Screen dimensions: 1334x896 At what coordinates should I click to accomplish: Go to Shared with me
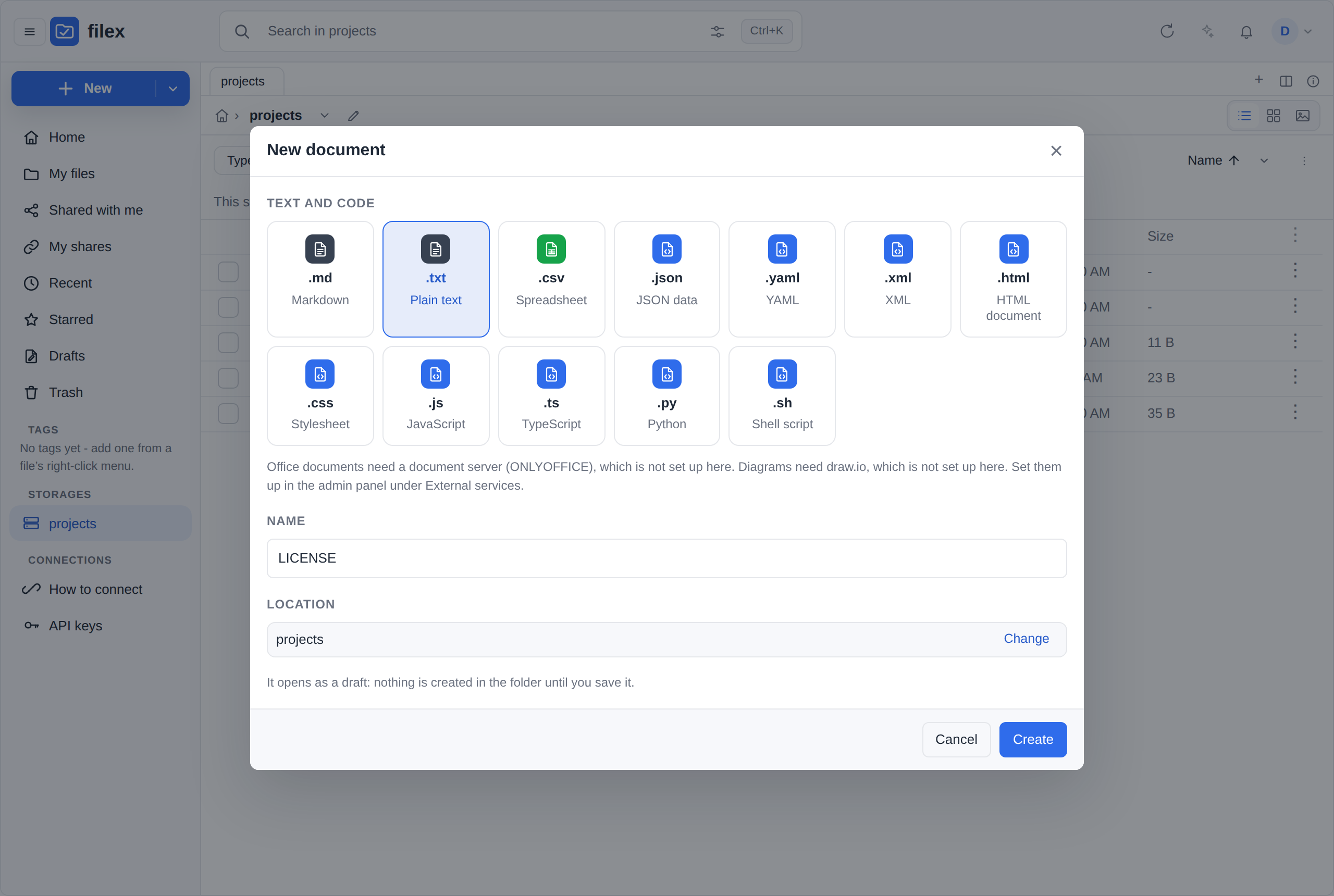[x=101, y=210]
